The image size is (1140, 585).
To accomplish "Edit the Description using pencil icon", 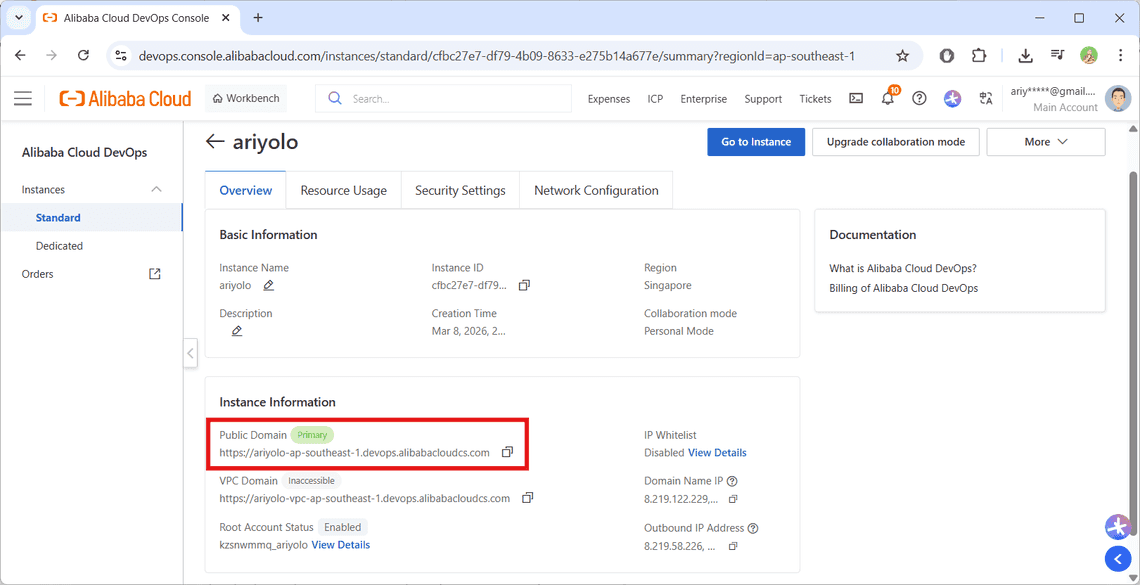I will [237, 331].
